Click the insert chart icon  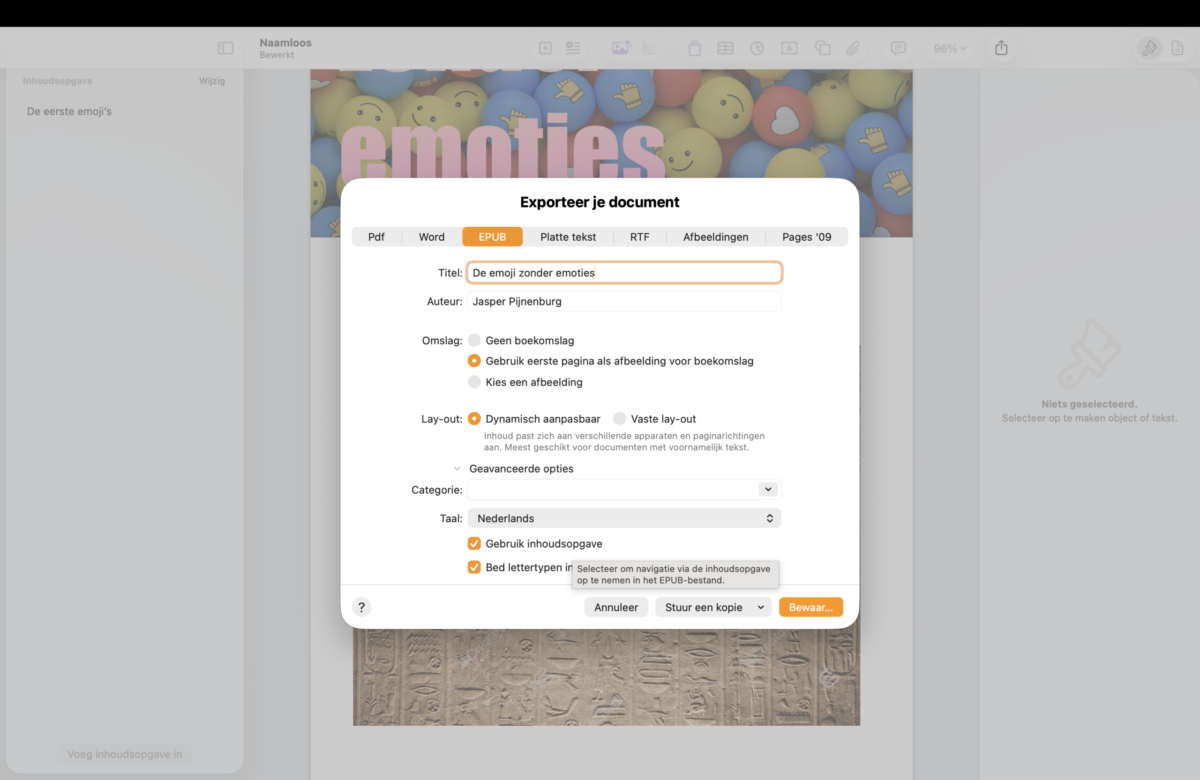(757, 48)
